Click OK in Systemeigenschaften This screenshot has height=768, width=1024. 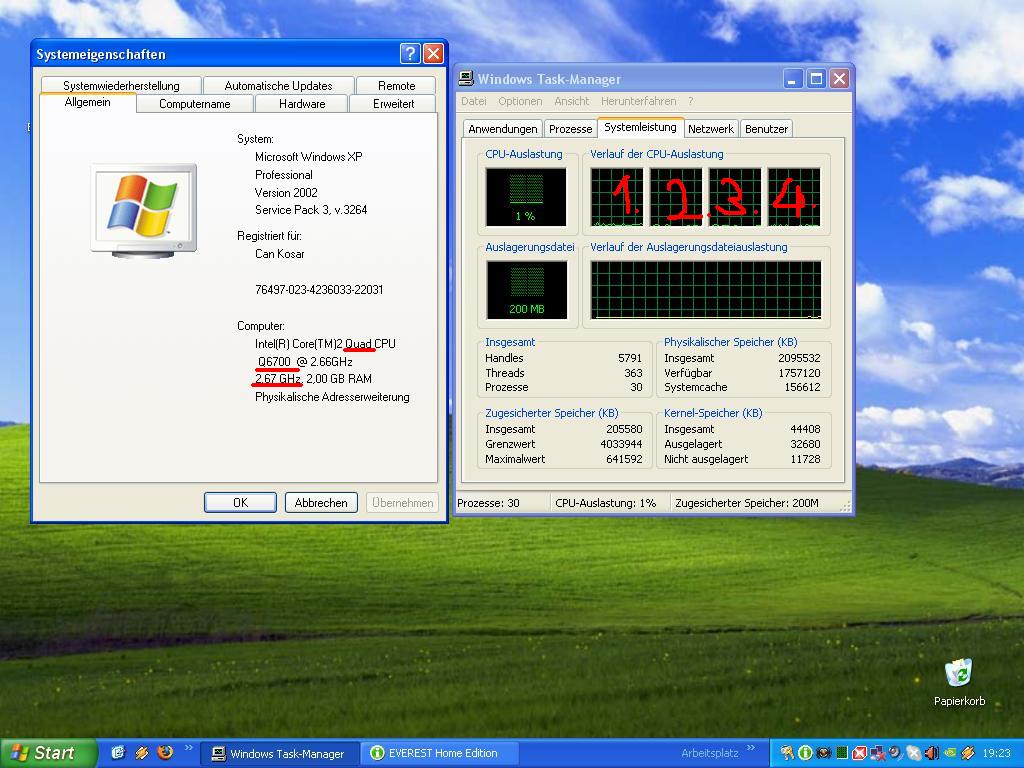coord(240,502)
